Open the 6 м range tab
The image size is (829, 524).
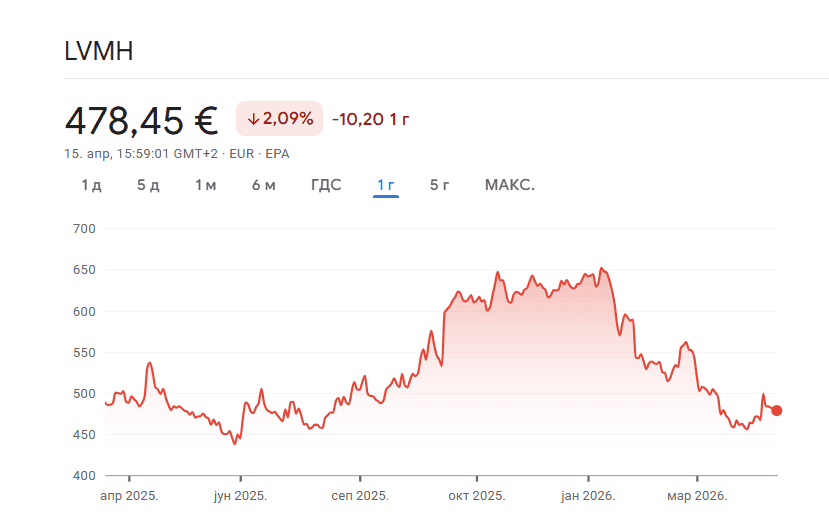(264, 185)
